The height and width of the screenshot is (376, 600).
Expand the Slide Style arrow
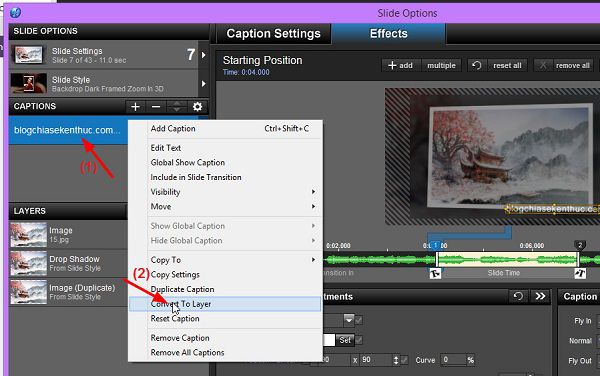204,84
